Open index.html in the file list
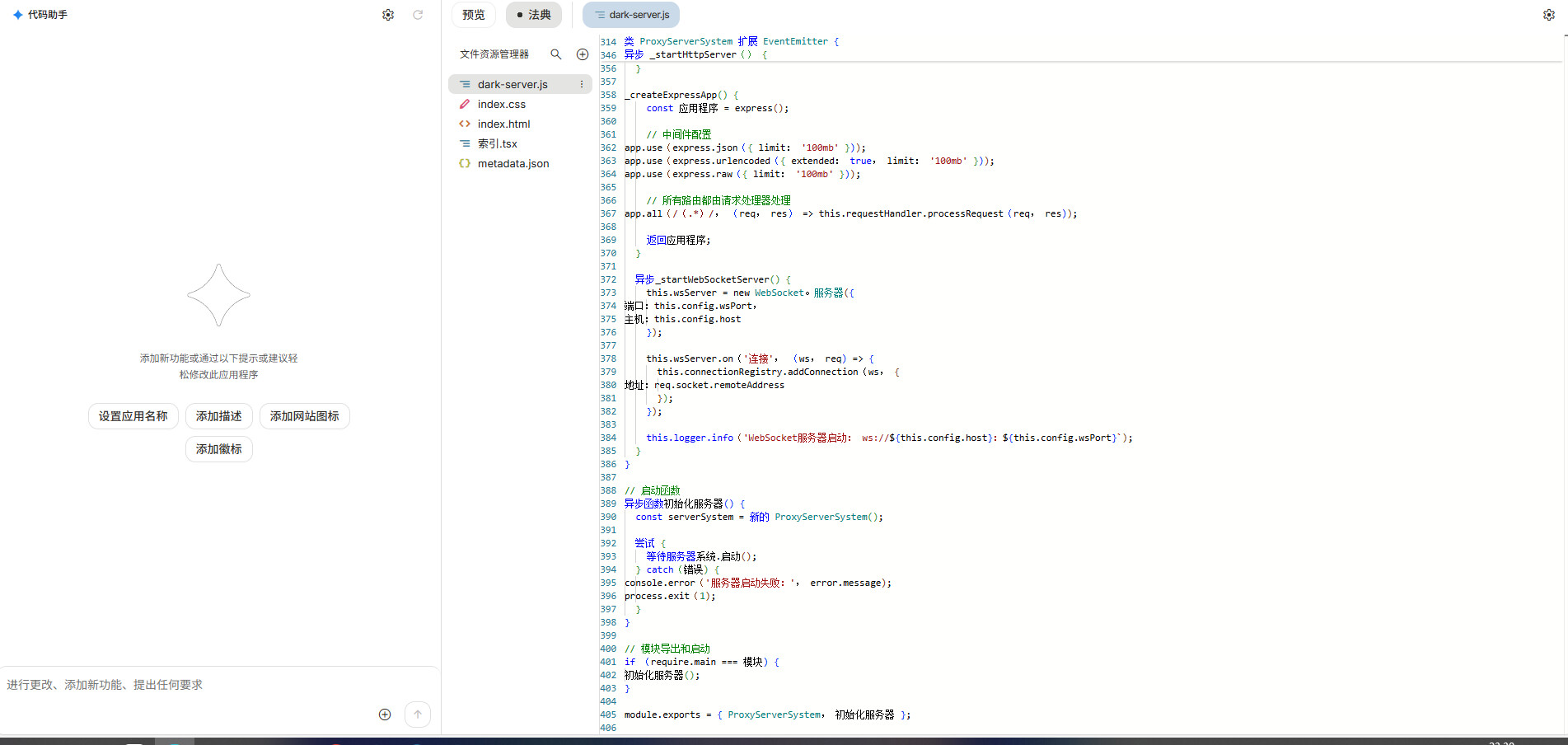The image size is (1568, 745). [503, 124]
